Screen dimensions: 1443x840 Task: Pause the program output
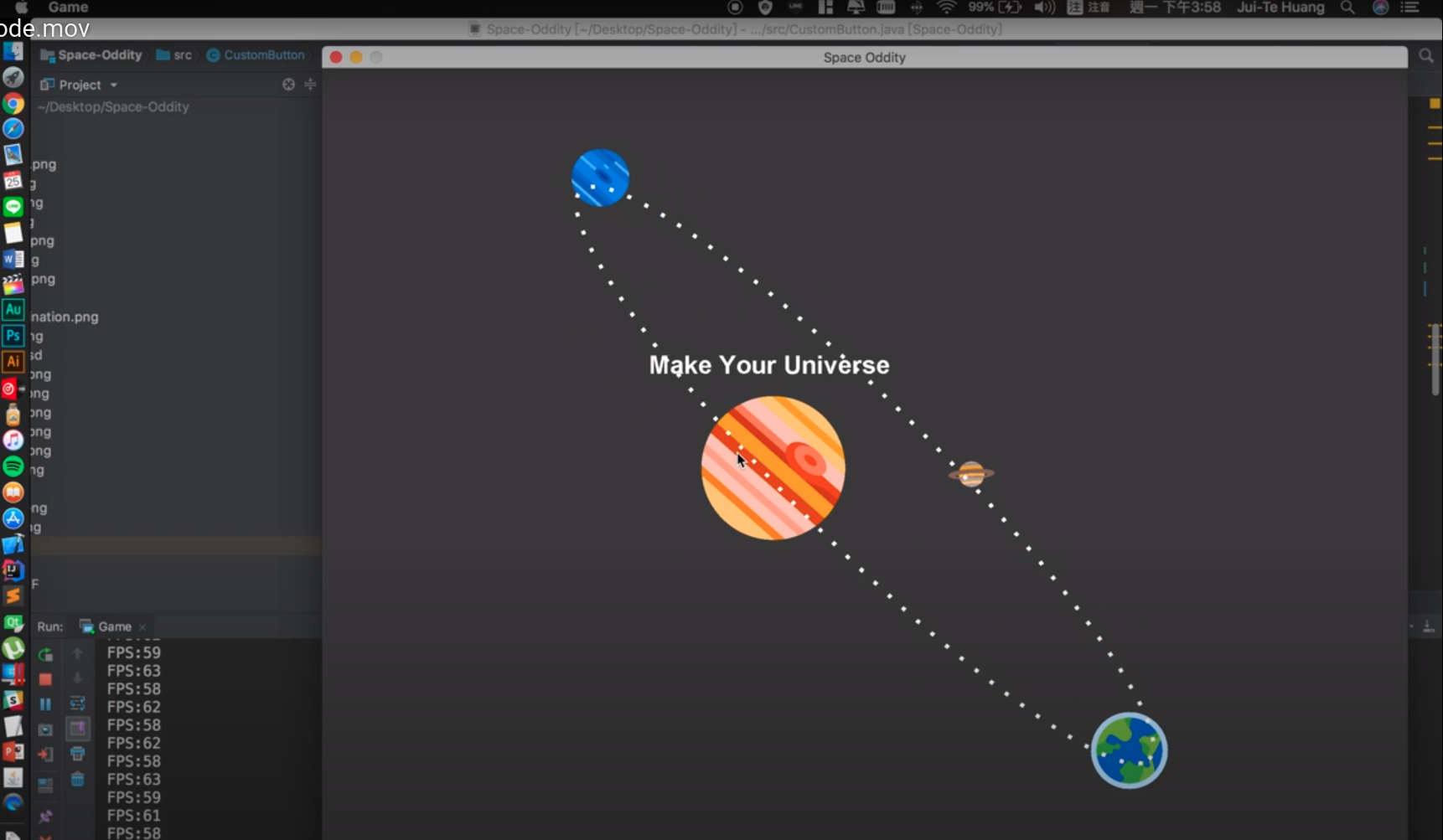coord(45,704)
